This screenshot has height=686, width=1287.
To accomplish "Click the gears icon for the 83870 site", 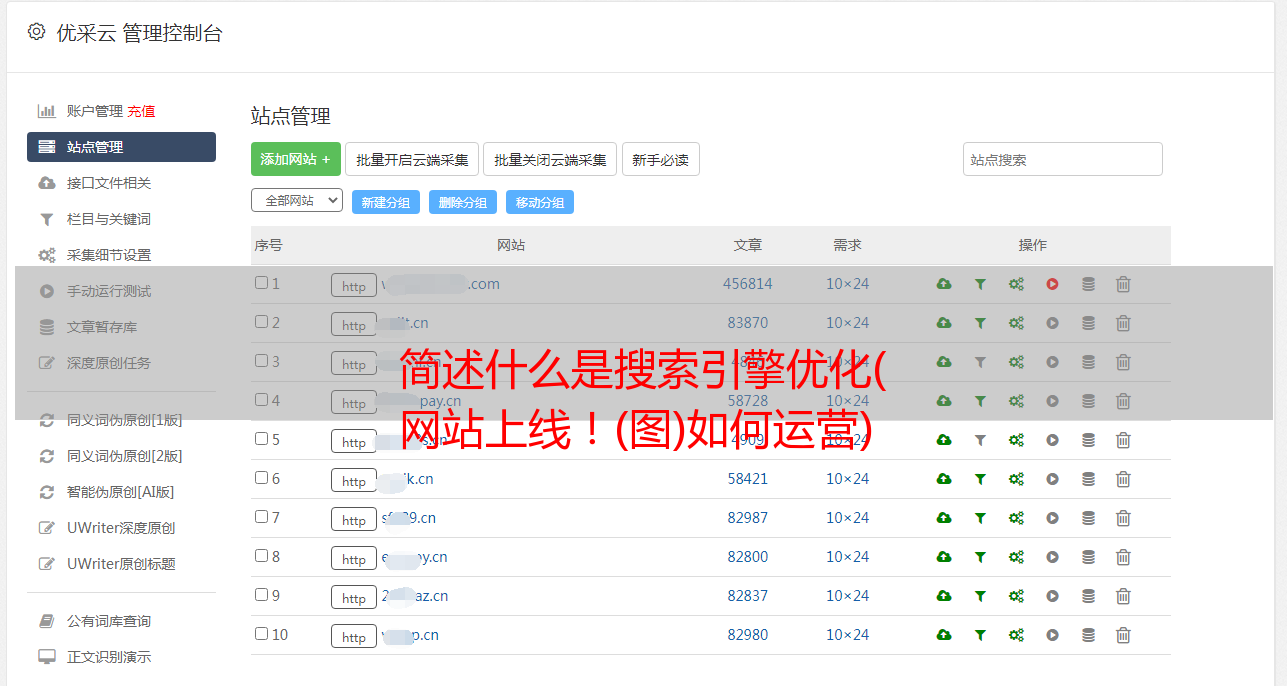I will pyautogui.click(x=1016, y=323).
